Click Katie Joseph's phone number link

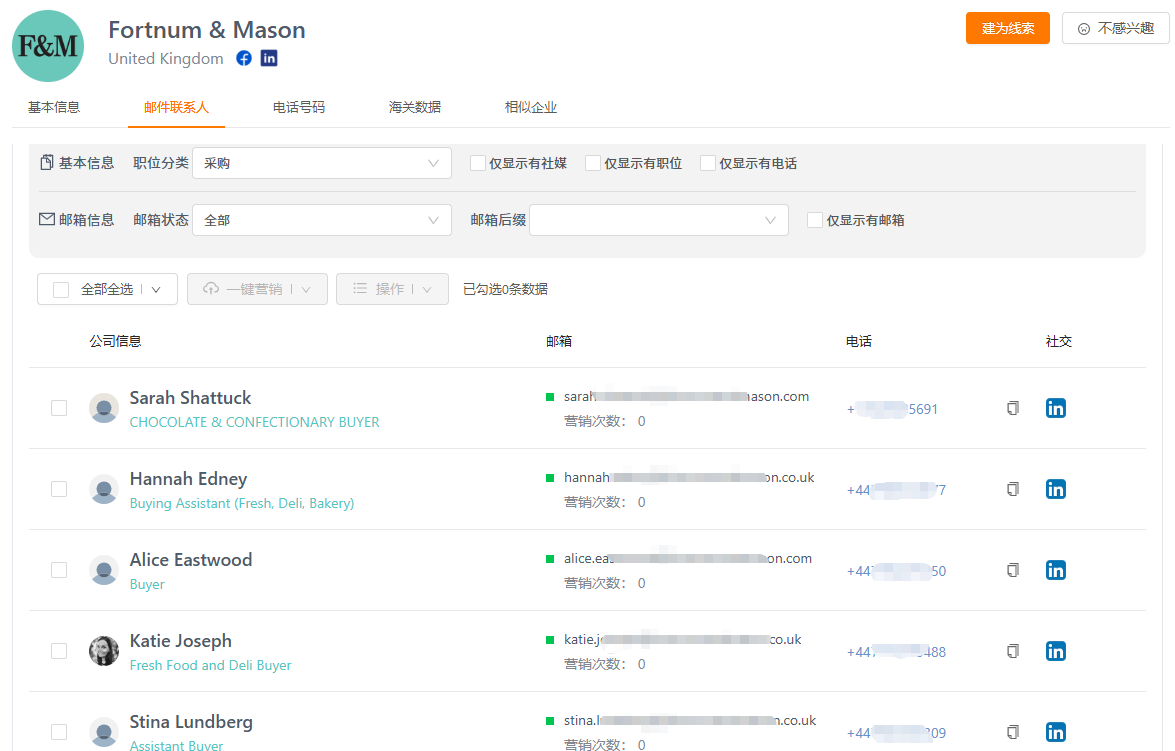tap(896, 652)
